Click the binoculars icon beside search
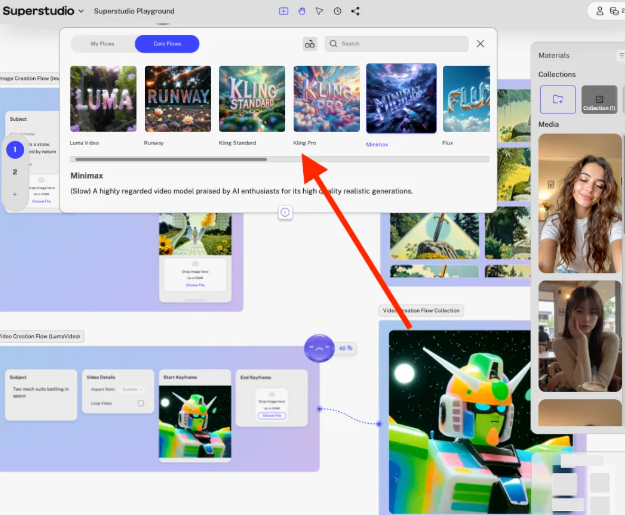This screenshot has height=515, width=625. tap(310, 44)
